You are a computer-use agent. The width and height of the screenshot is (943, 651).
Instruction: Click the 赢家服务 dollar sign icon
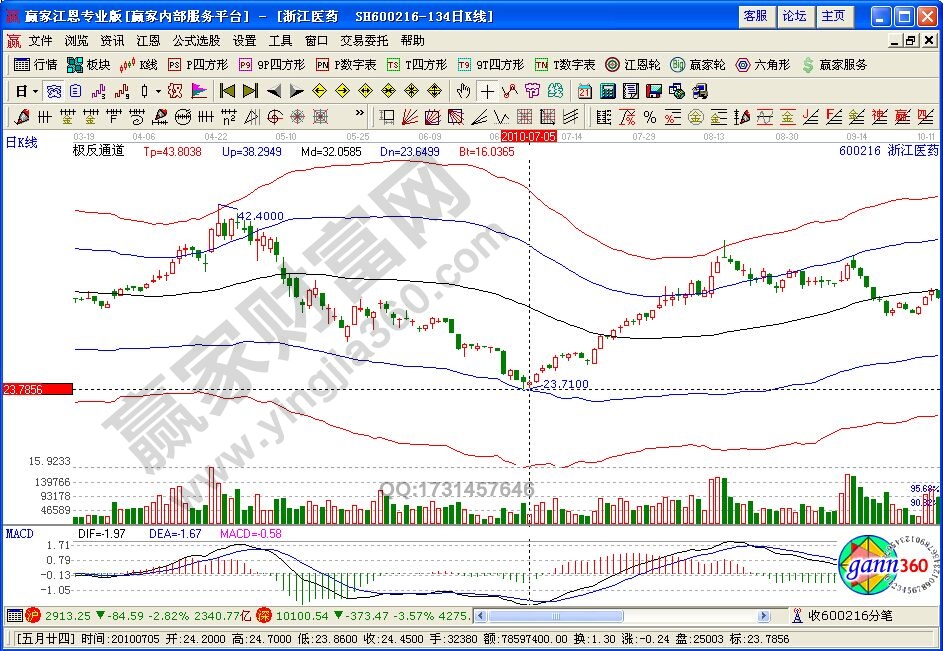pyautogui.click(x=808, y=65)
